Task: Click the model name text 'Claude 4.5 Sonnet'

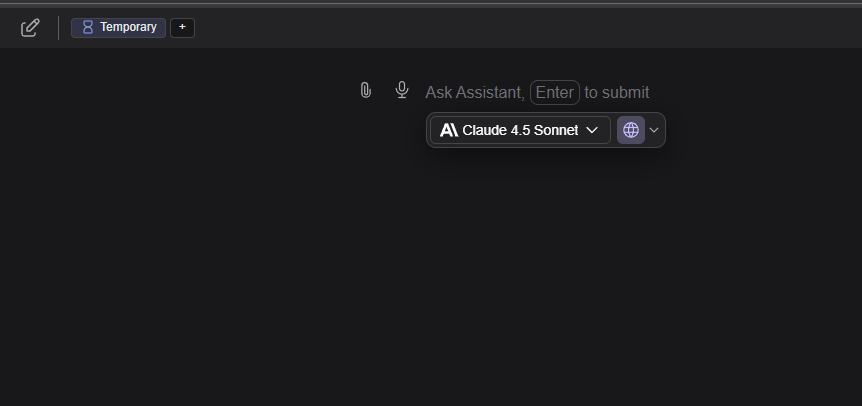Action: point(520,130)
